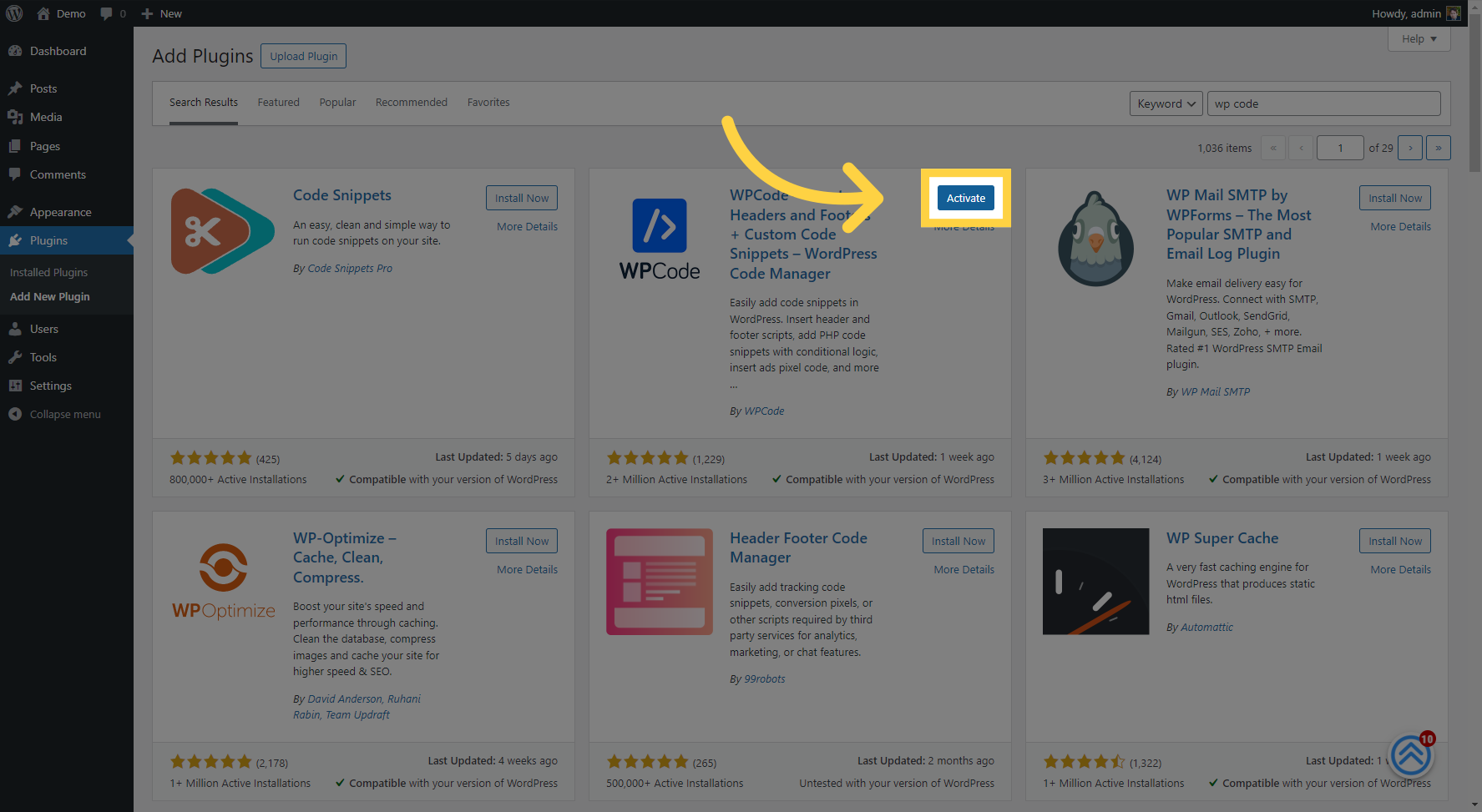Jump to last page of results
The image size is (1482, 812).
point(1438,148)
